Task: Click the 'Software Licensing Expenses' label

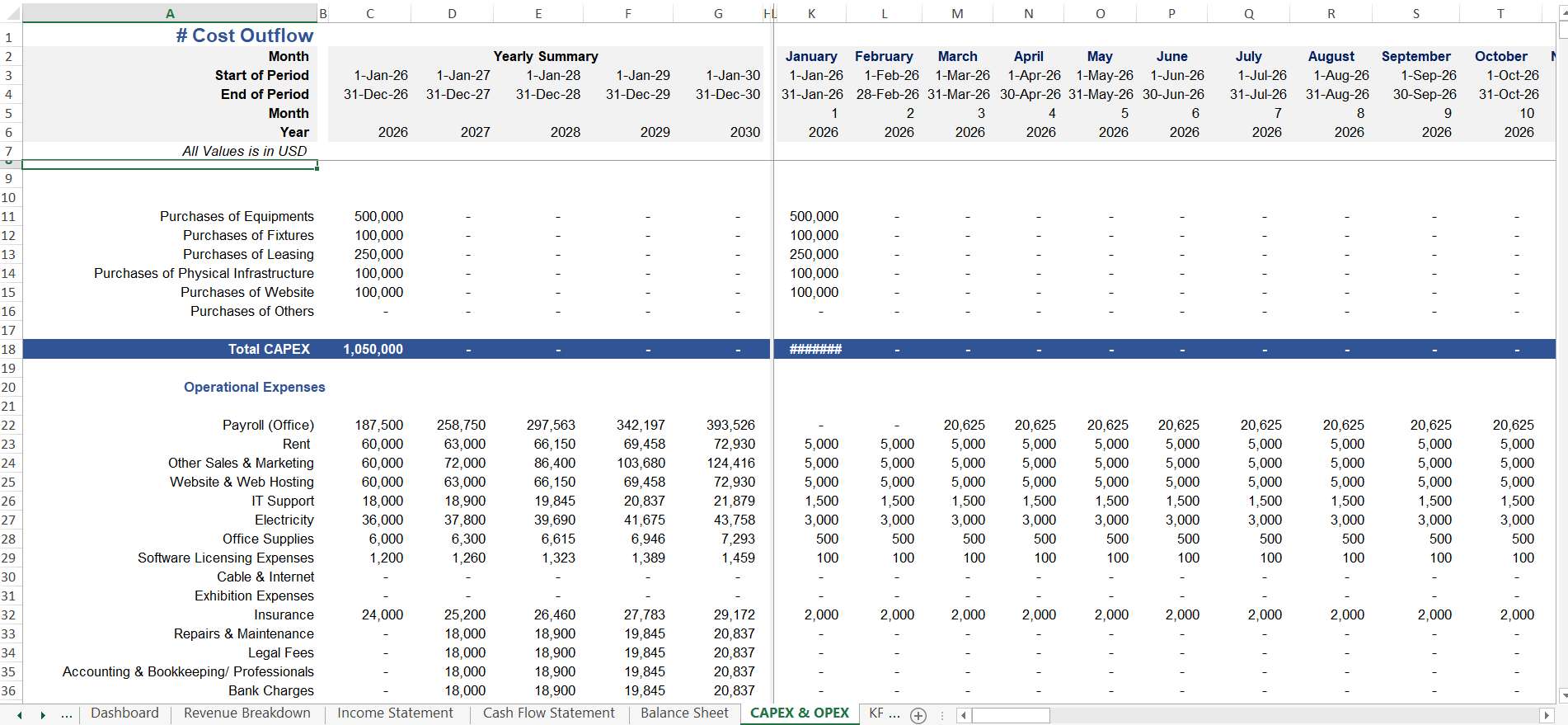Action: 226,558
